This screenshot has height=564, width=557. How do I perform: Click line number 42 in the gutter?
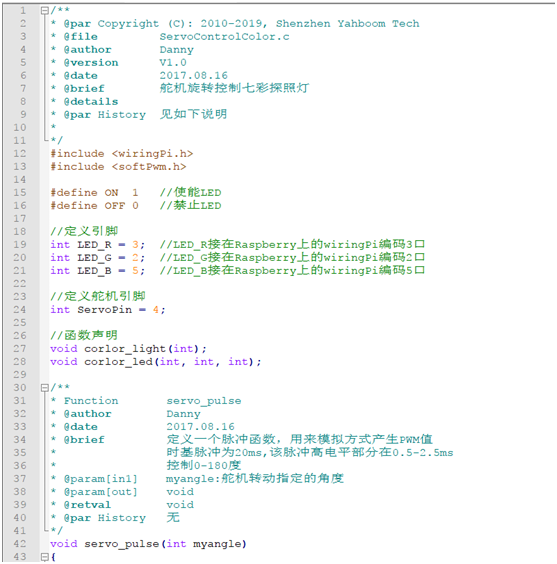[x=20, y=544]
